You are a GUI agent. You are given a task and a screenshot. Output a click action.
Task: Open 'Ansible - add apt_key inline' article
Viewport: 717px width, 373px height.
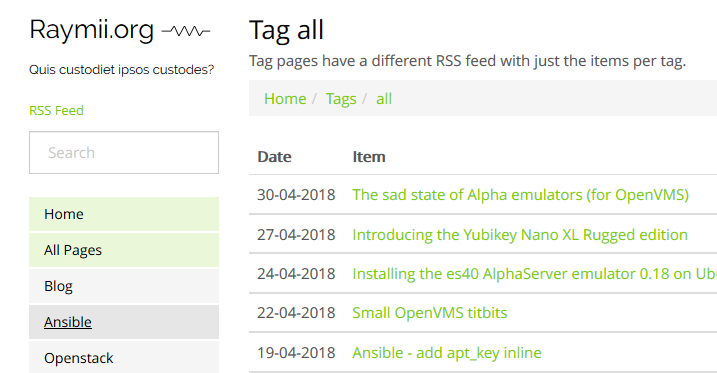tap(447, 353)
